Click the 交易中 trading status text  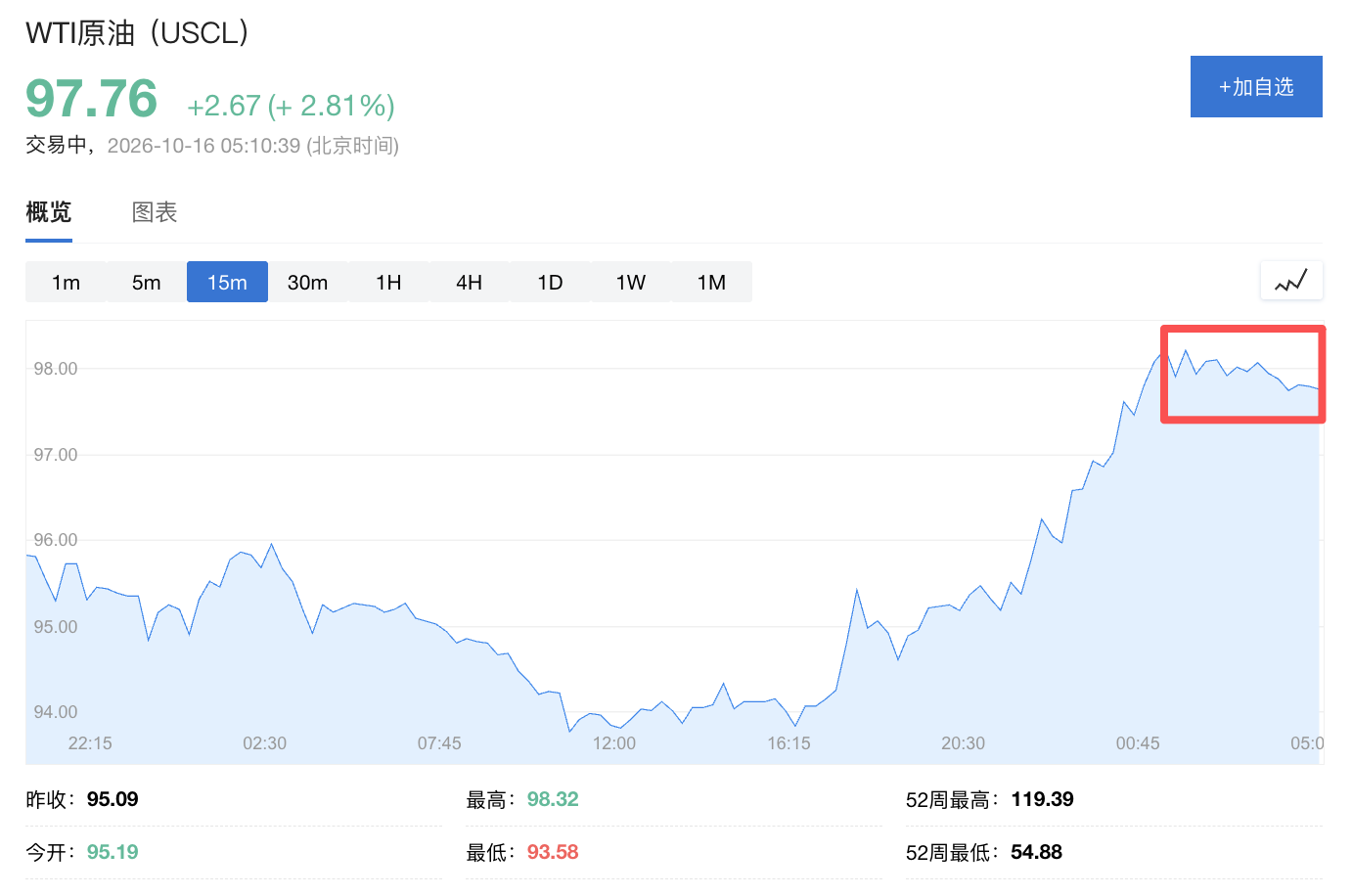coord(57,145)
